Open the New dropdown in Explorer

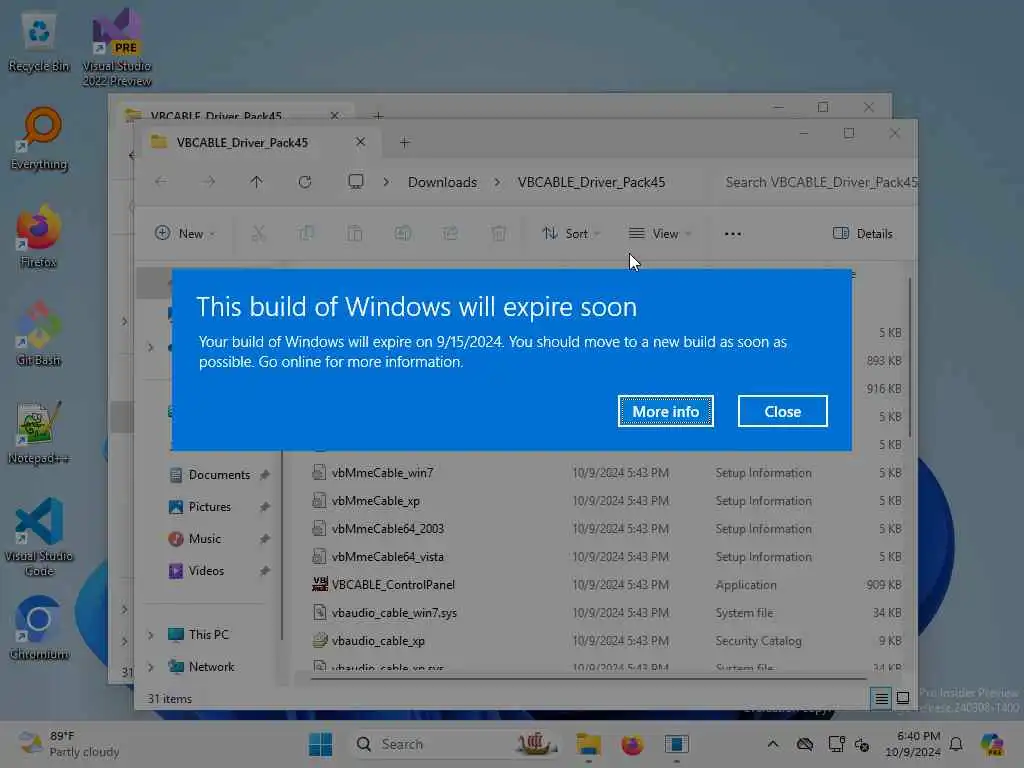pos(185,233)
